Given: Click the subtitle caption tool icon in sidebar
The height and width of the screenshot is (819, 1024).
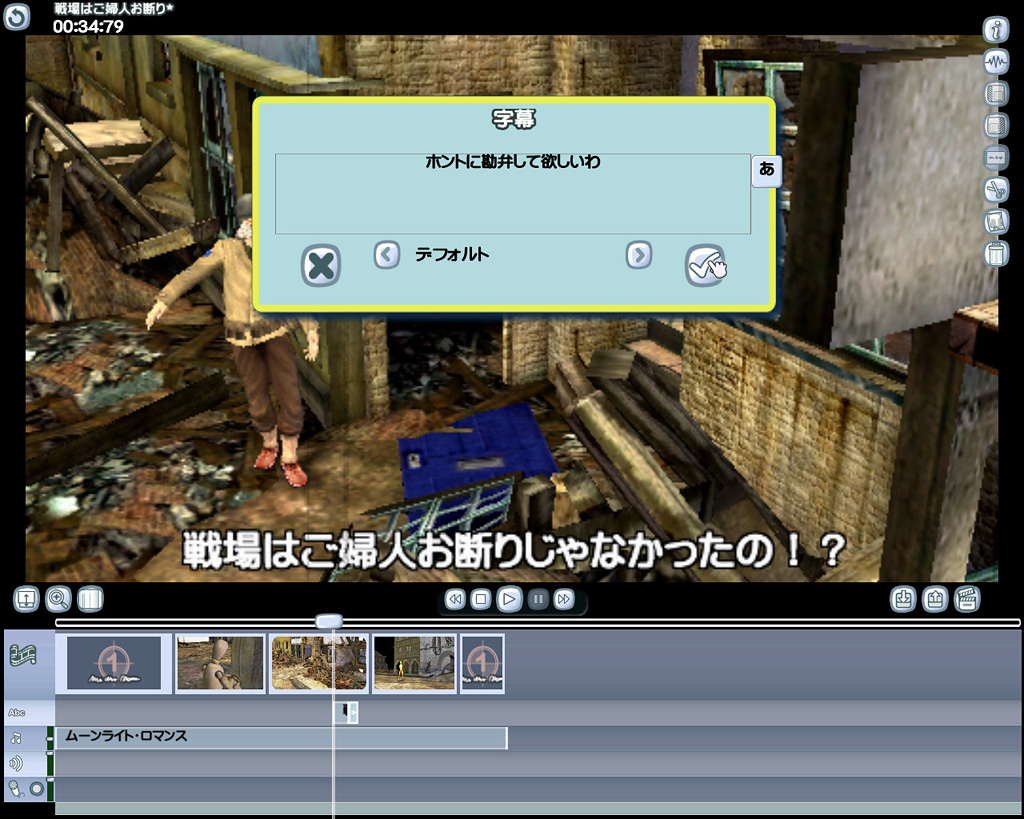Looking at the screenshot, I should pos(997,157).
